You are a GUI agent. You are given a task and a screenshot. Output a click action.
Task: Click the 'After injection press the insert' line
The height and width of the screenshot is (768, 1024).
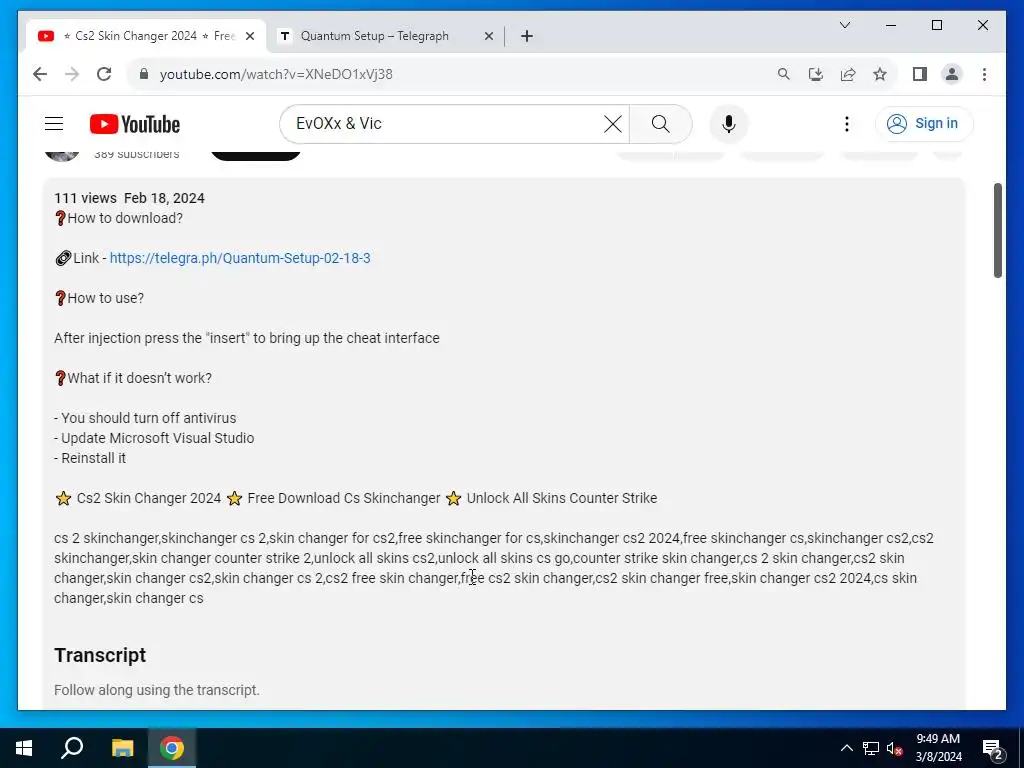(247, 338)
